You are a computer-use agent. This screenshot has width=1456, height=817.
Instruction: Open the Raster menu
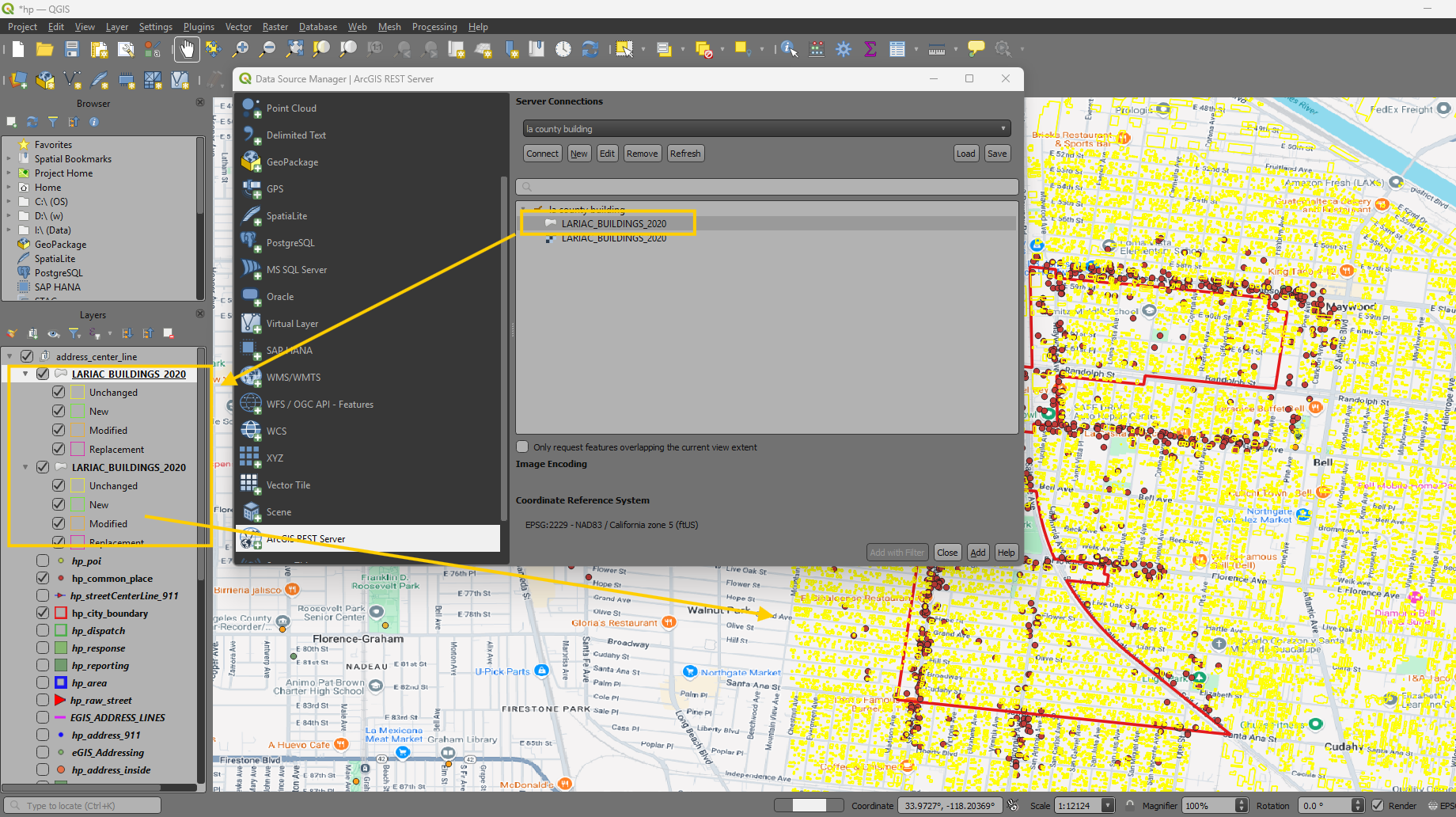click(275, 26)
